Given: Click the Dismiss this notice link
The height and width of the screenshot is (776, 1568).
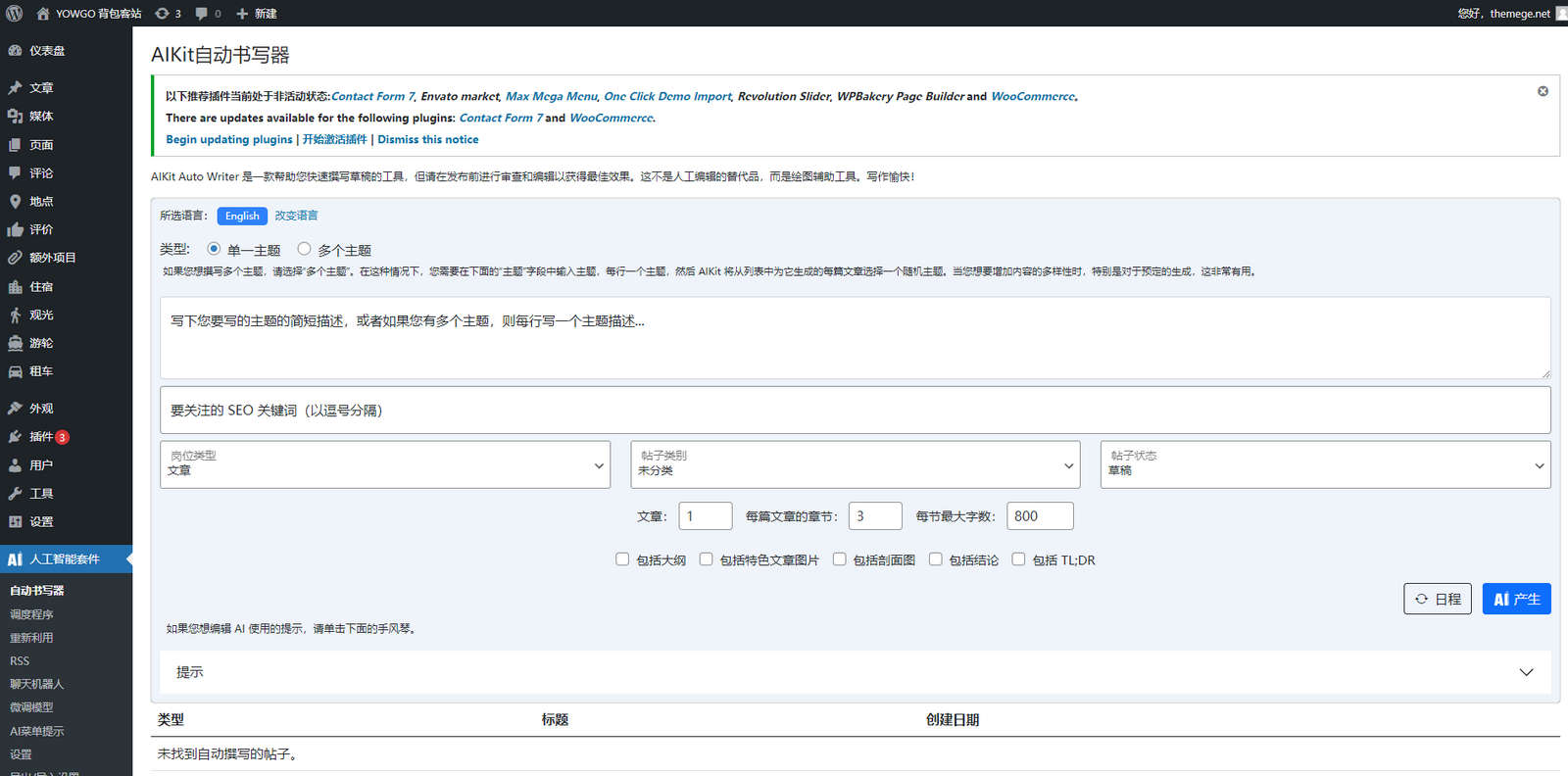Looking at the screenshot, I should [428, 139].
